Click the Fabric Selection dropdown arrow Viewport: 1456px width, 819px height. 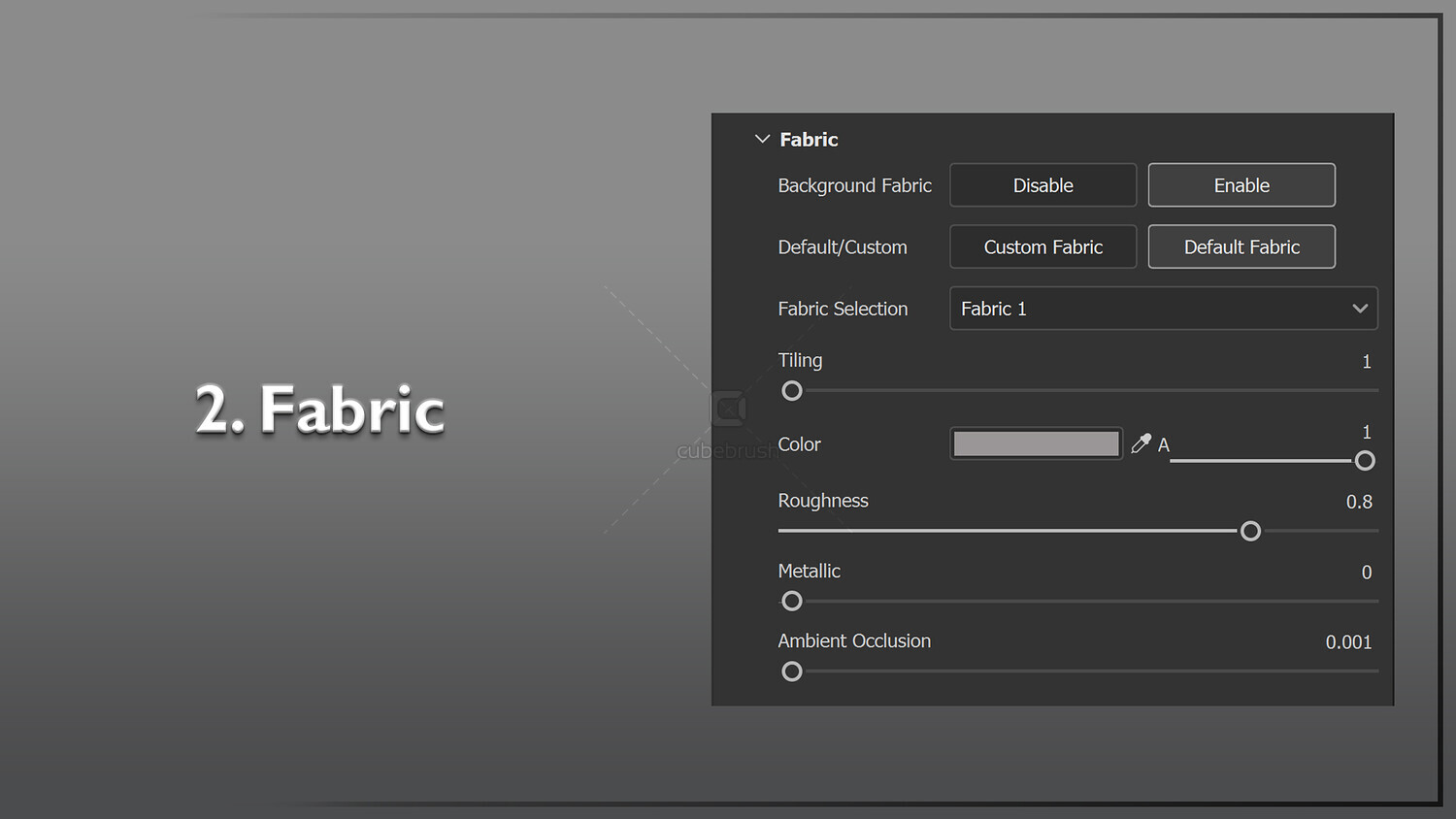click(x=1359, y=309)
